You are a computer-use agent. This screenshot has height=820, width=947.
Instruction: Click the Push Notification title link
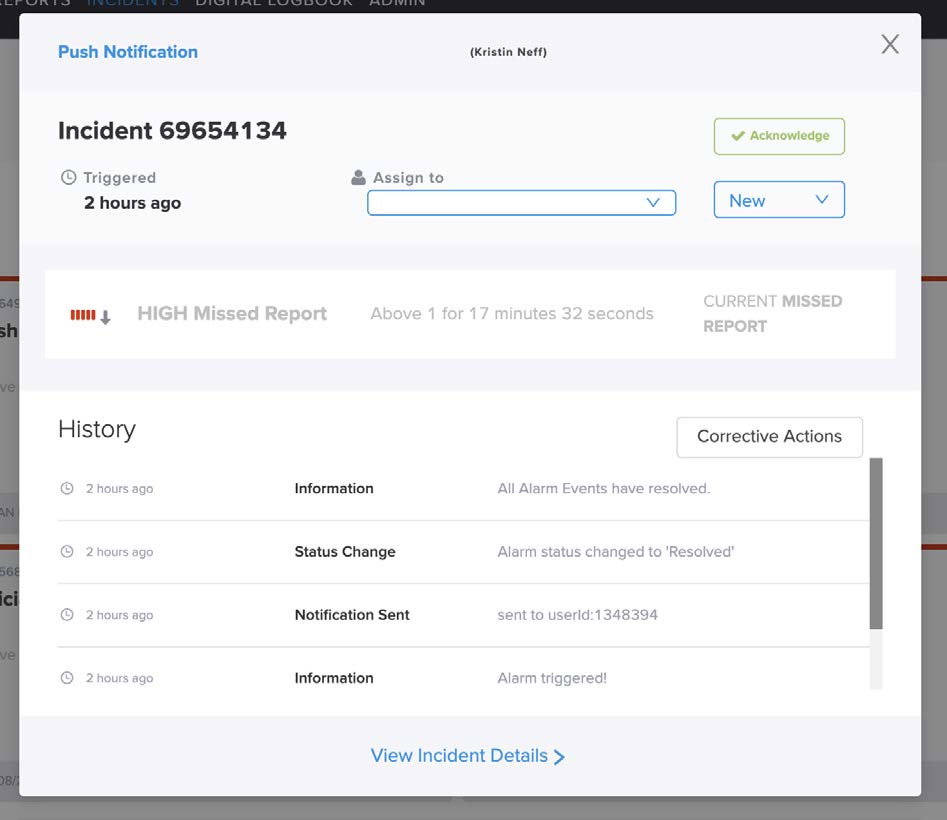128,52
